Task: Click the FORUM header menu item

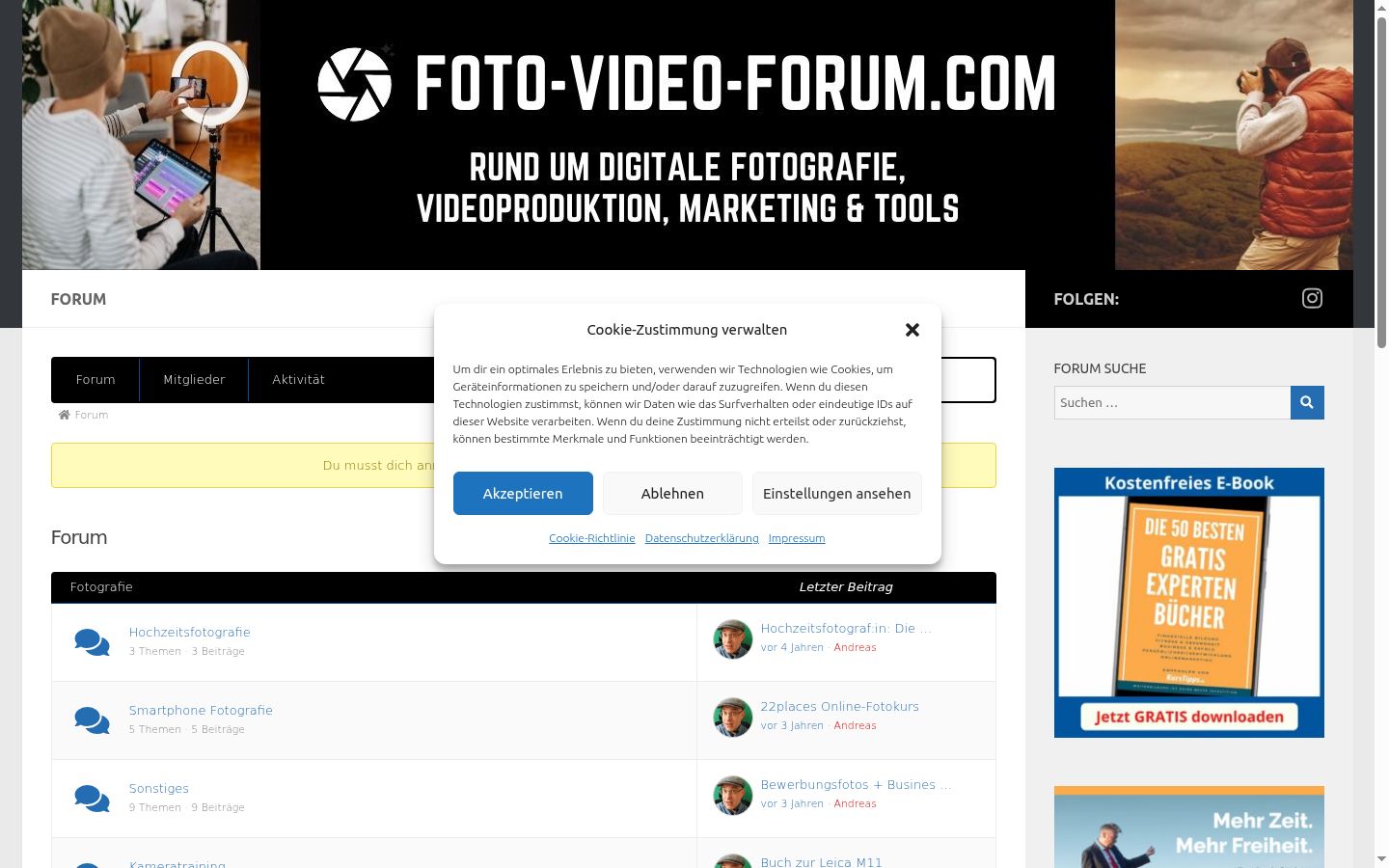Action: [78, 299]
